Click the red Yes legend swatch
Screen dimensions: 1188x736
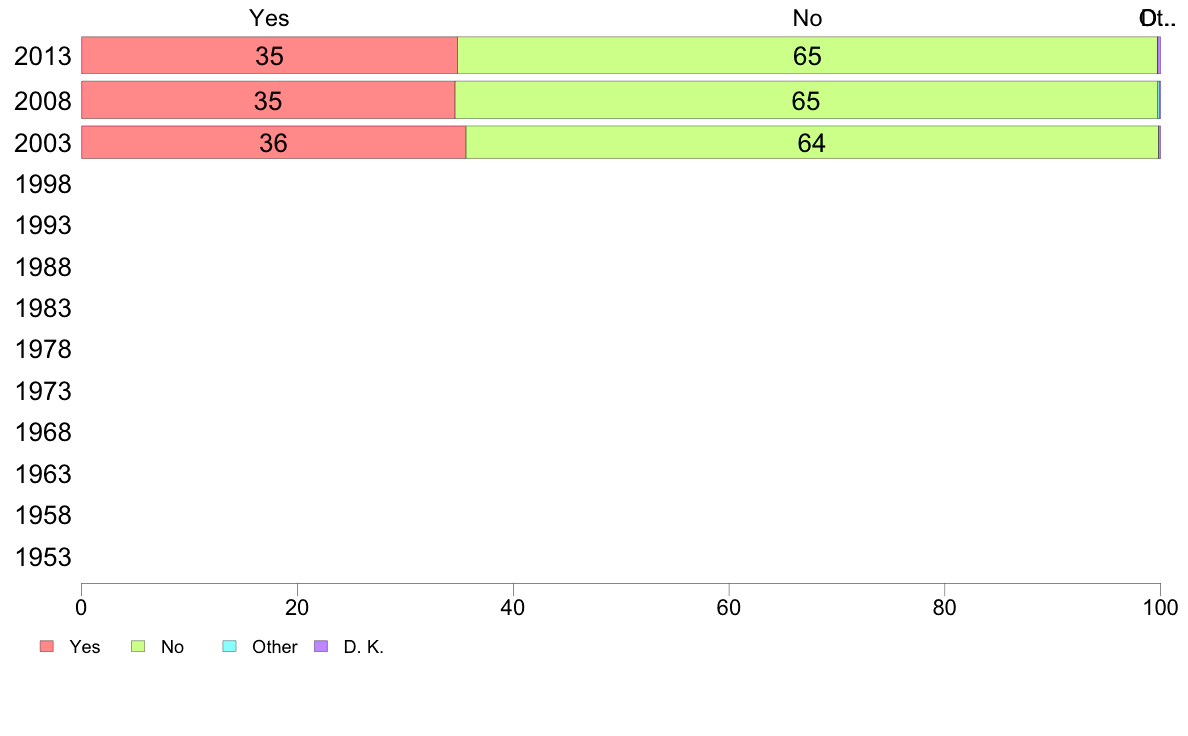[x=47, y=647]
